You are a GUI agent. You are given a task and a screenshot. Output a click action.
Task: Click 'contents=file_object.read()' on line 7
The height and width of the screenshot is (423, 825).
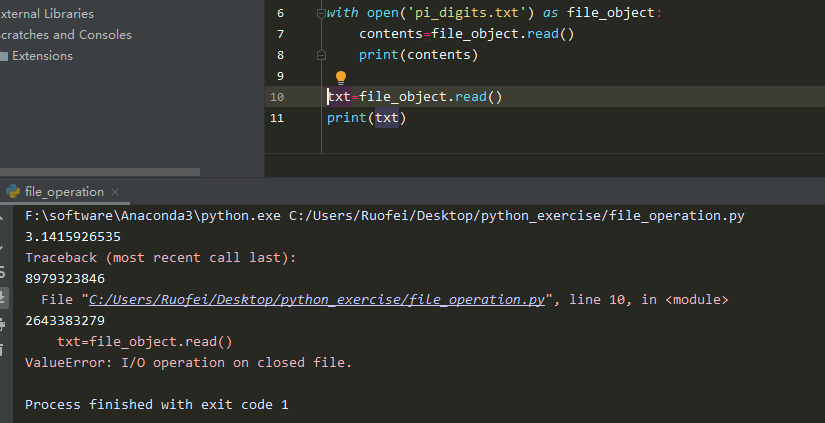[467, 34]
